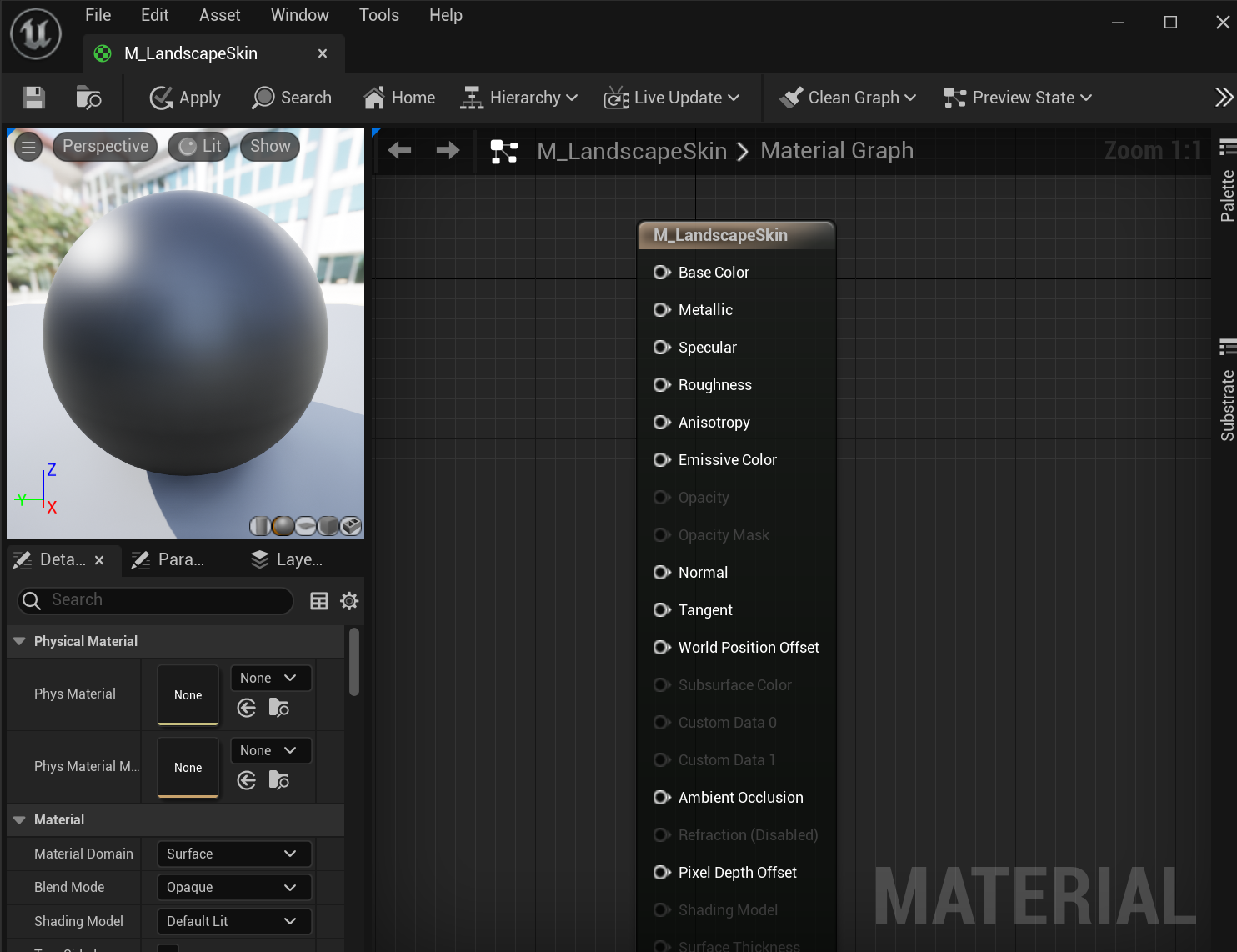Open the Show viewport menu

(270, 146)
